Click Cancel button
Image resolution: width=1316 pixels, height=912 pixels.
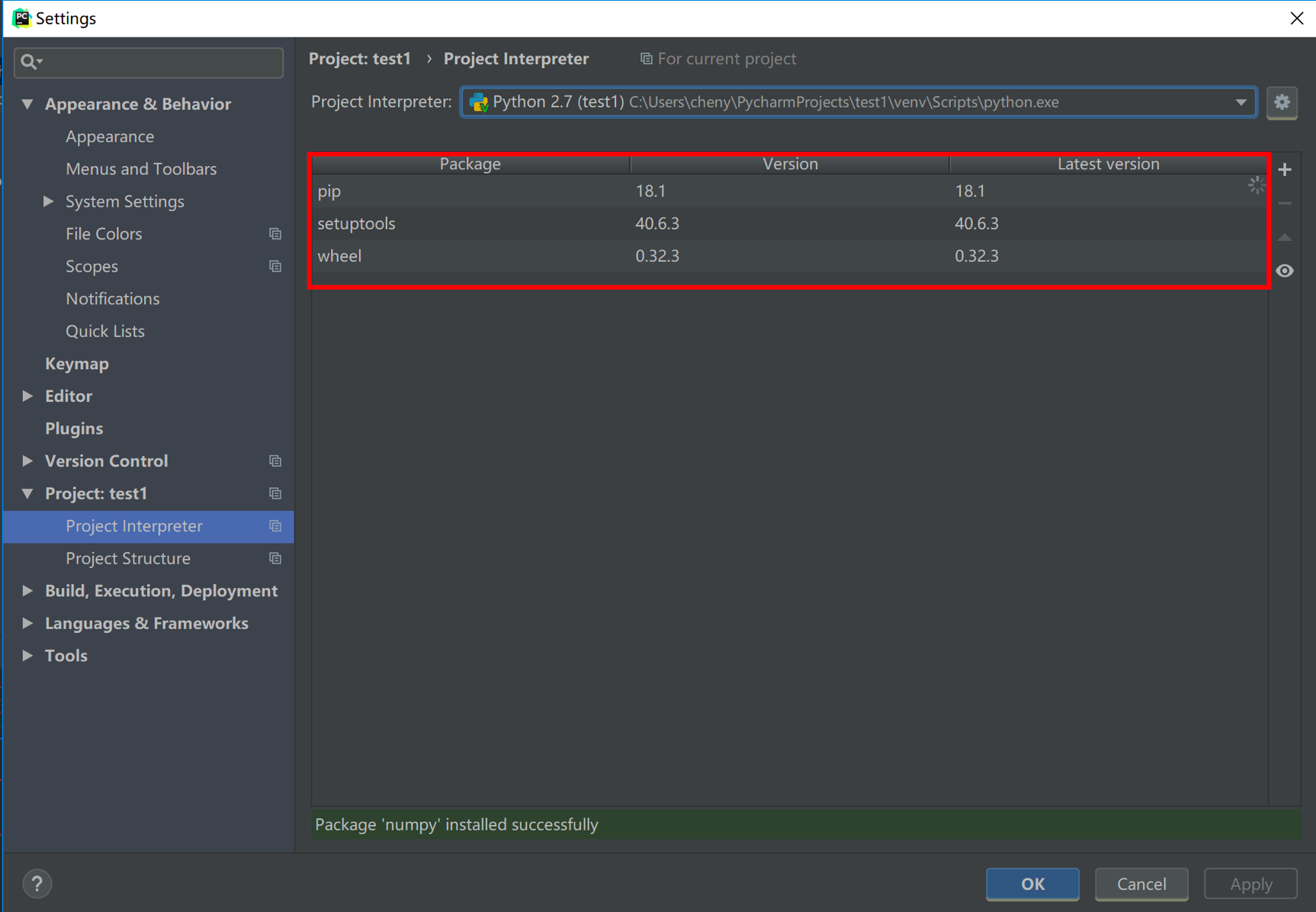pos(1141,884)
